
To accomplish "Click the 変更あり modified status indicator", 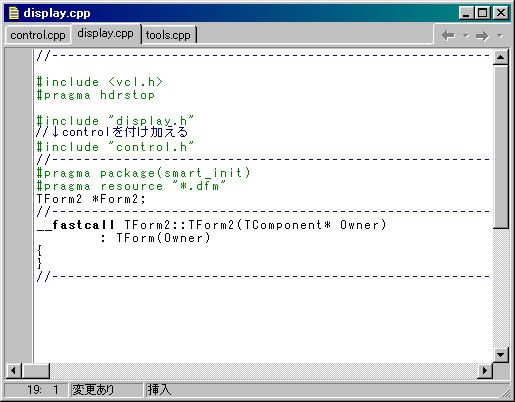I will pos(106,389).
